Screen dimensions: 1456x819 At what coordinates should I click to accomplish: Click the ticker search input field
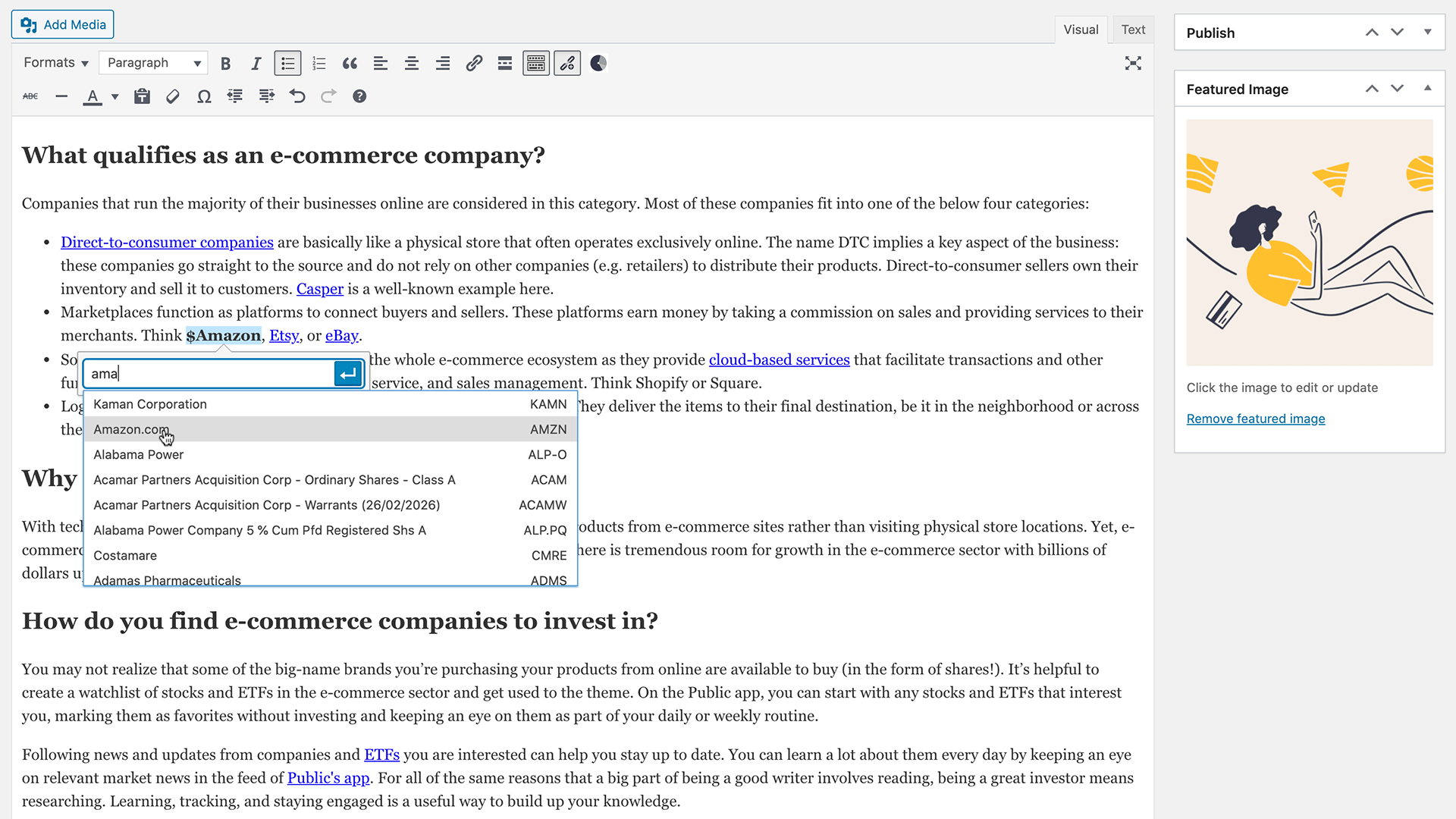click(x=209, y=374)
